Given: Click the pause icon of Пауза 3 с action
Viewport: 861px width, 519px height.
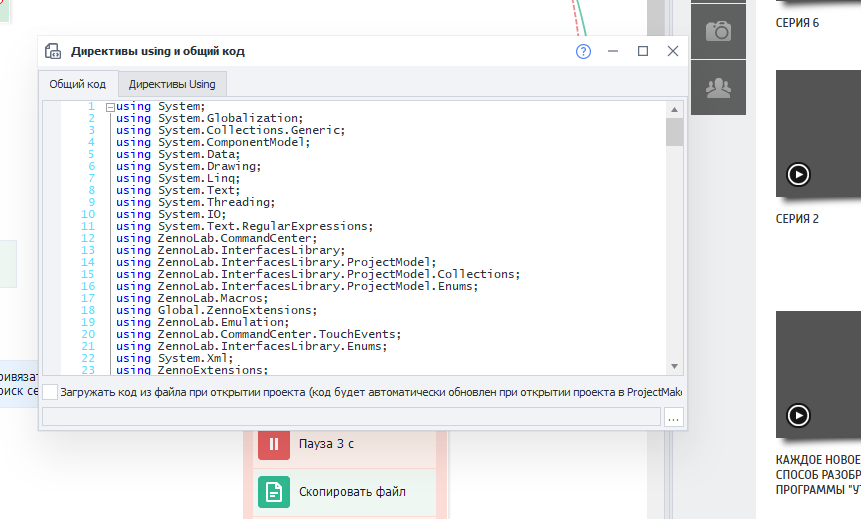Looking at the screenshot, I should 274,444.
